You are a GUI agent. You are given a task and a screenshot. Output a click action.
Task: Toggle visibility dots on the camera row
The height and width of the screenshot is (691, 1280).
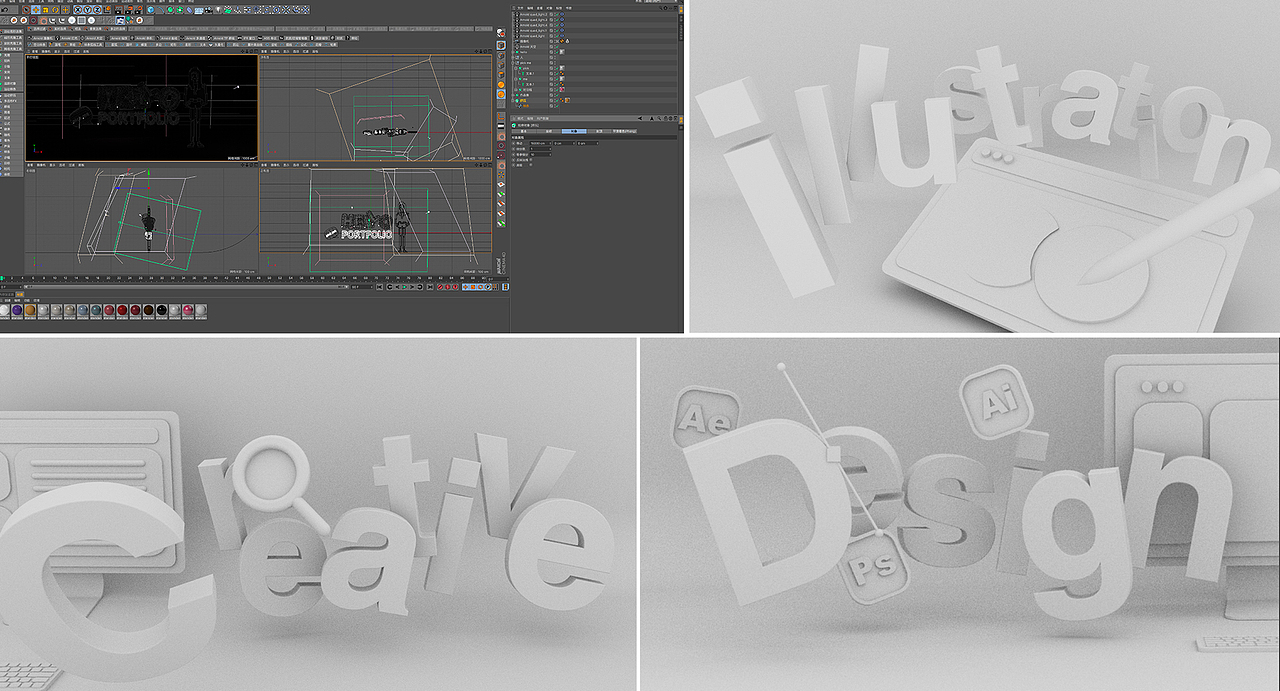pos(555,41)
